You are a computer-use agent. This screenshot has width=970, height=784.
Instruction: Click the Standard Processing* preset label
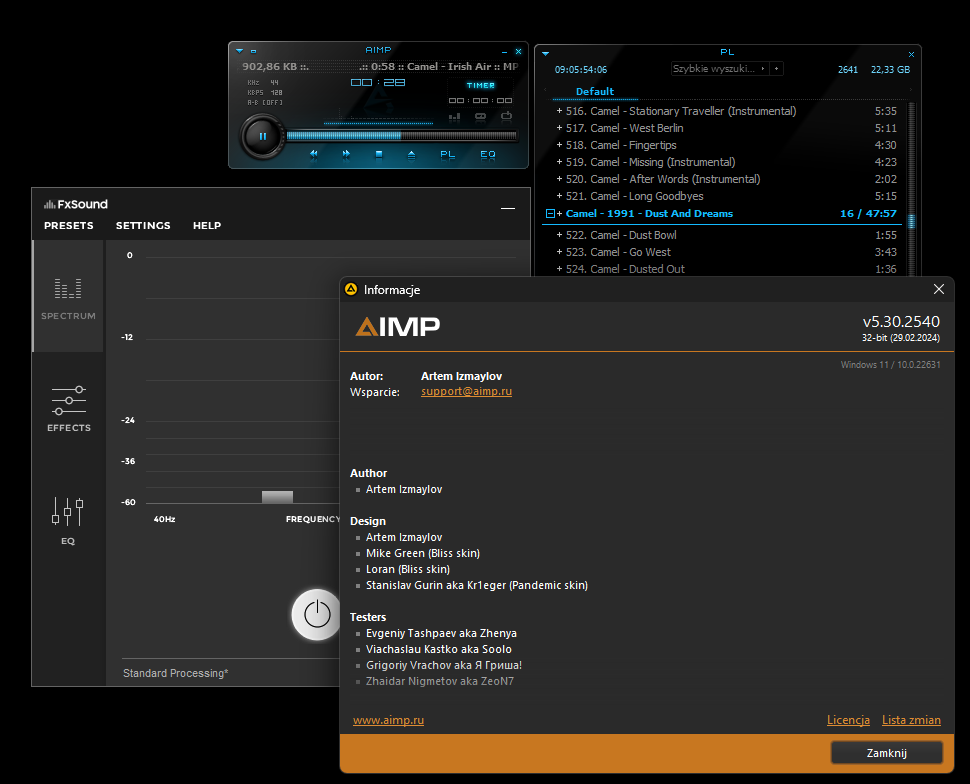pyautogui.click(x=175, y=673)
